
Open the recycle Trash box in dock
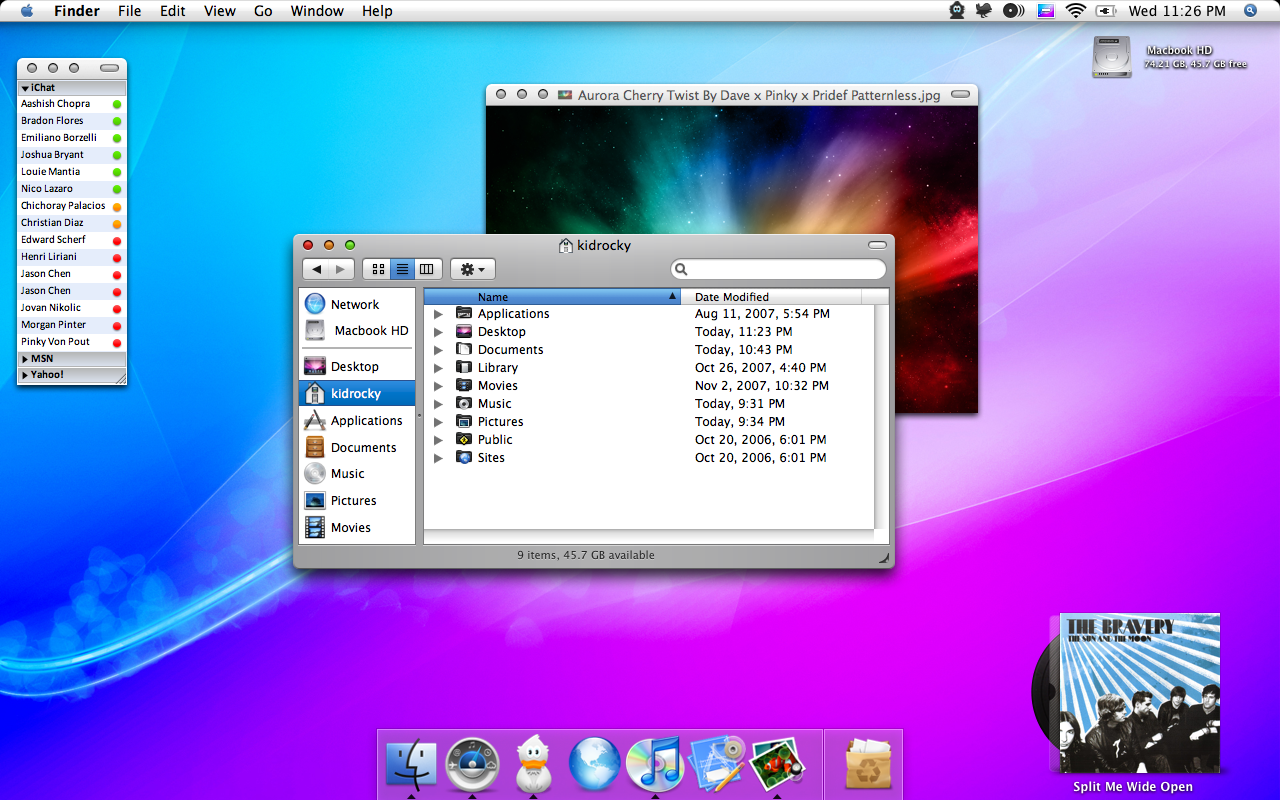click(x=868, y=765)
